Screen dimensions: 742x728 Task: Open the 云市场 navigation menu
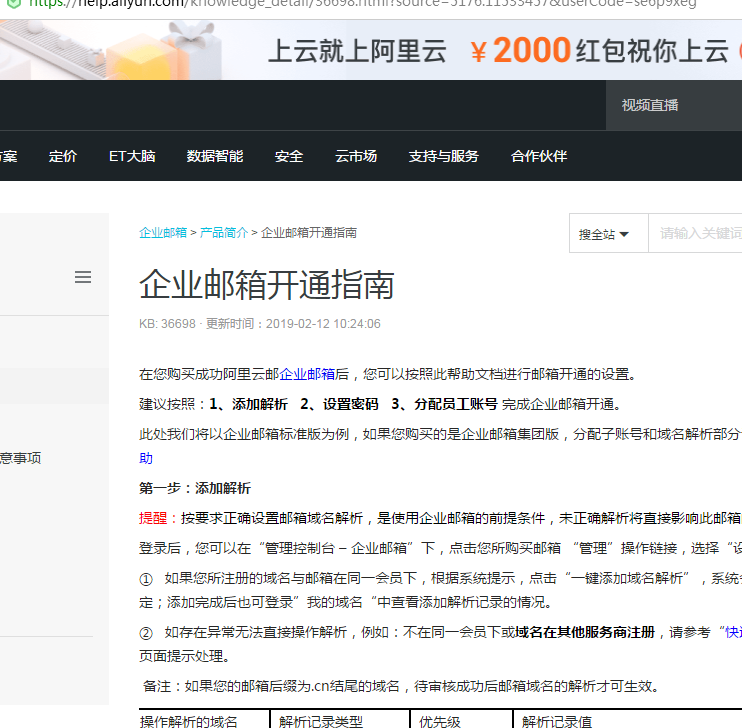(356, 156)
